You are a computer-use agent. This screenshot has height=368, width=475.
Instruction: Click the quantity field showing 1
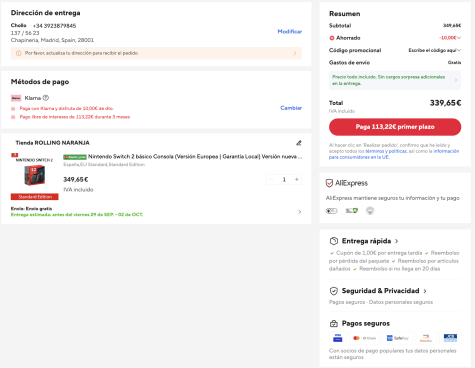(x=284, y=179)
